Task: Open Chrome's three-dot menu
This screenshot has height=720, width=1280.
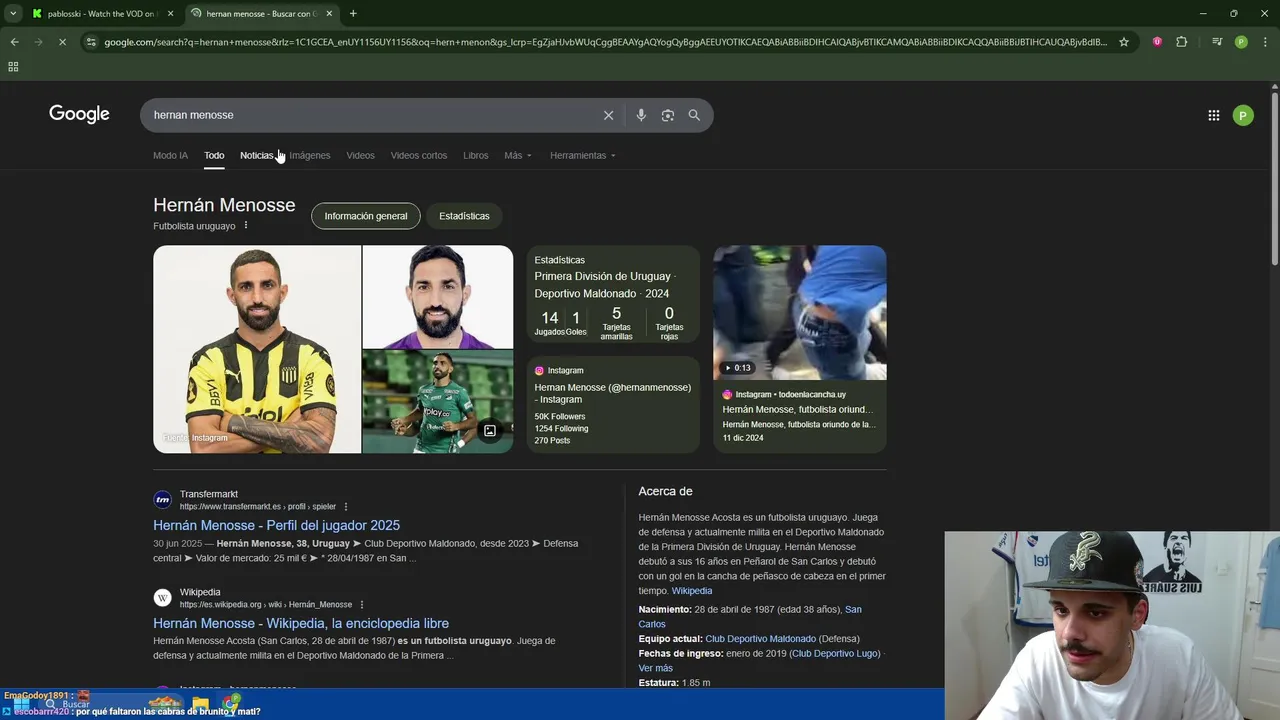Action: pyautogui.click(x=1265, y=42)
